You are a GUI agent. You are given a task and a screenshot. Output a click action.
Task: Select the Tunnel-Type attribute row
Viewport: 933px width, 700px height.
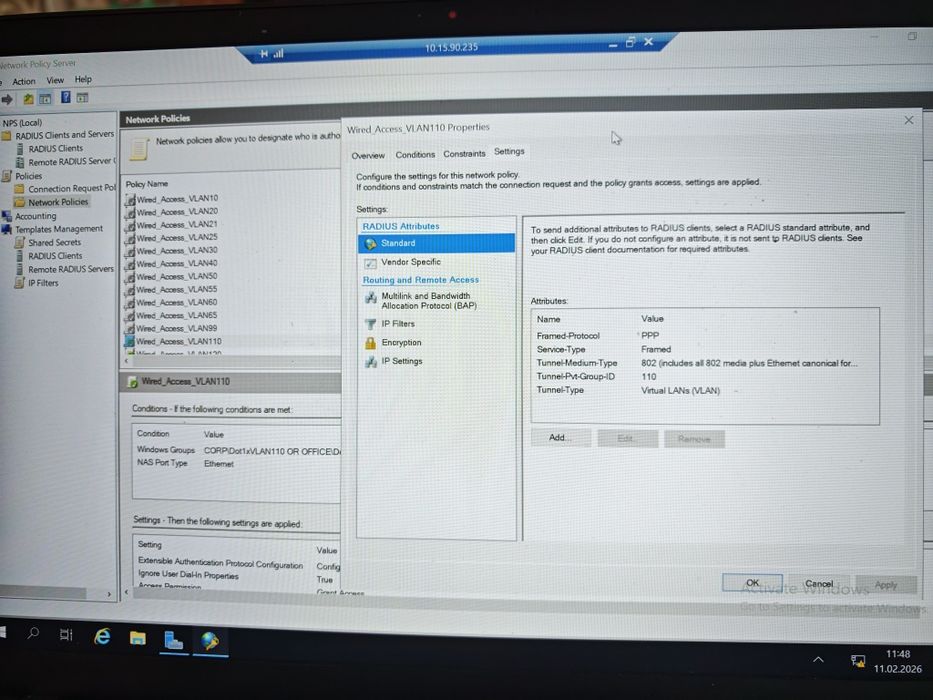click(704, 390)
